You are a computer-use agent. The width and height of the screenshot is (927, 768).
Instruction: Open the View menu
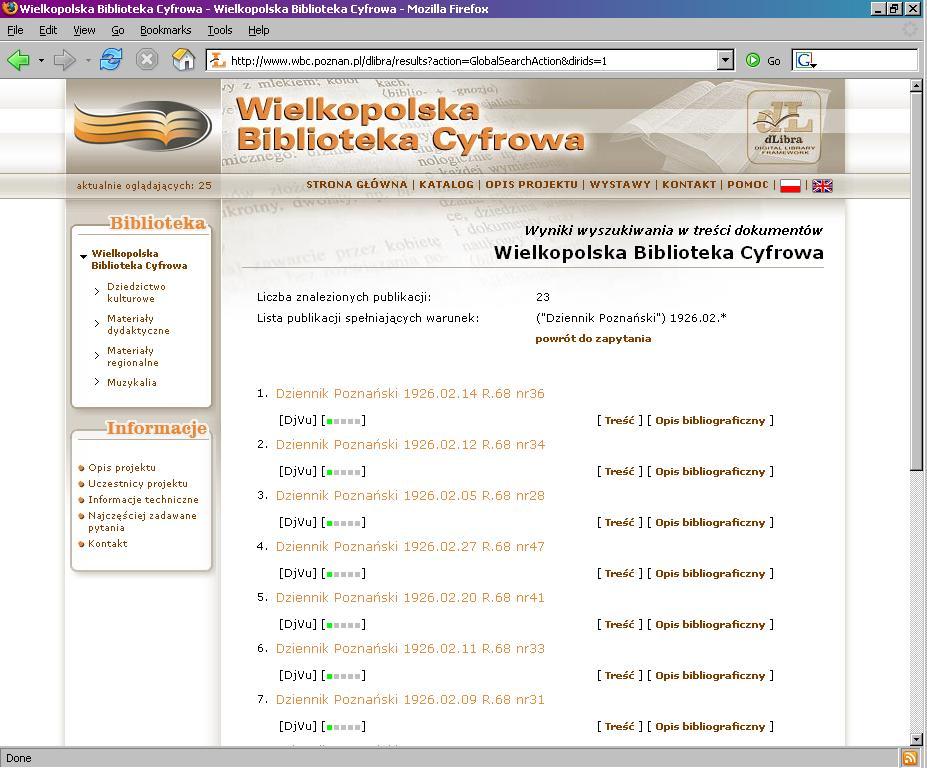tap(84, 30)
